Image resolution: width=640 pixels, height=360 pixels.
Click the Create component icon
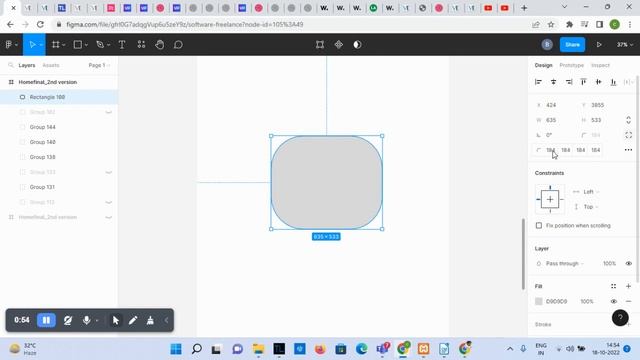[338, 44]
